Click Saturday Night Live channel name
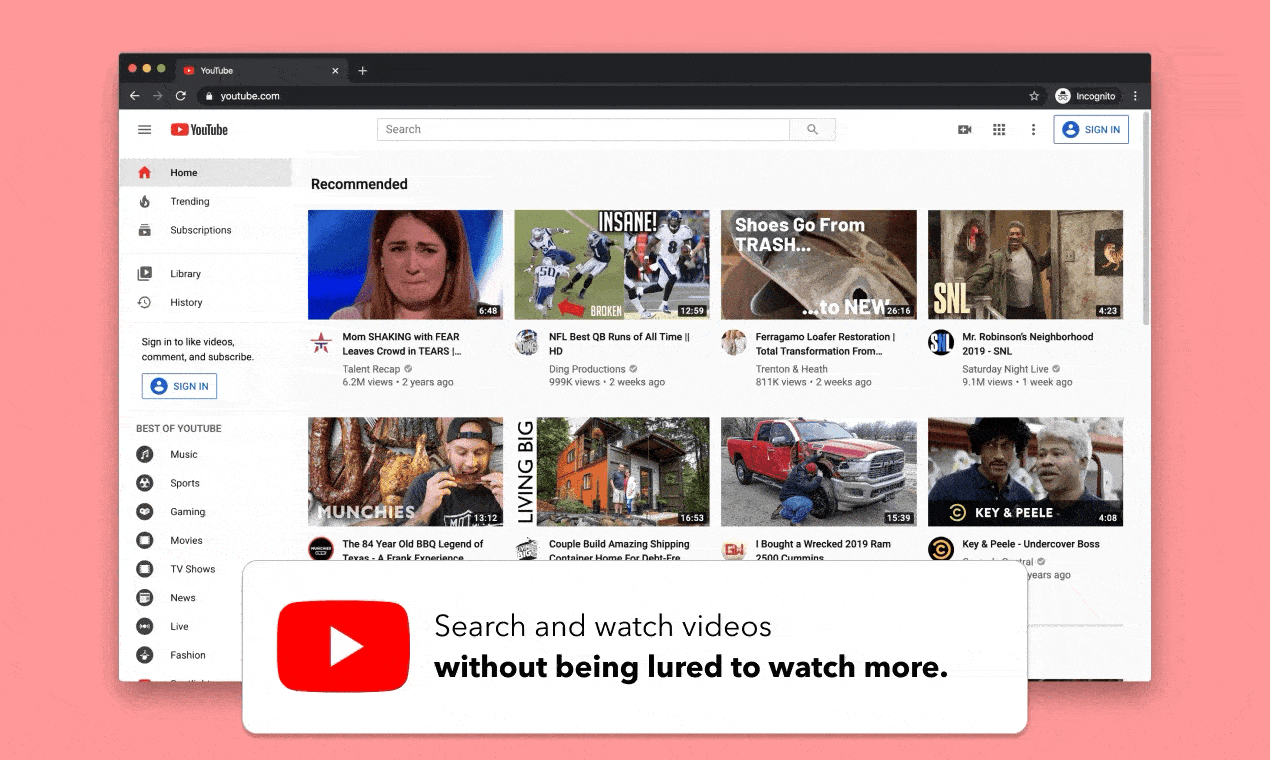The height and width of the screenshot is (760, 1270). 1005,369
